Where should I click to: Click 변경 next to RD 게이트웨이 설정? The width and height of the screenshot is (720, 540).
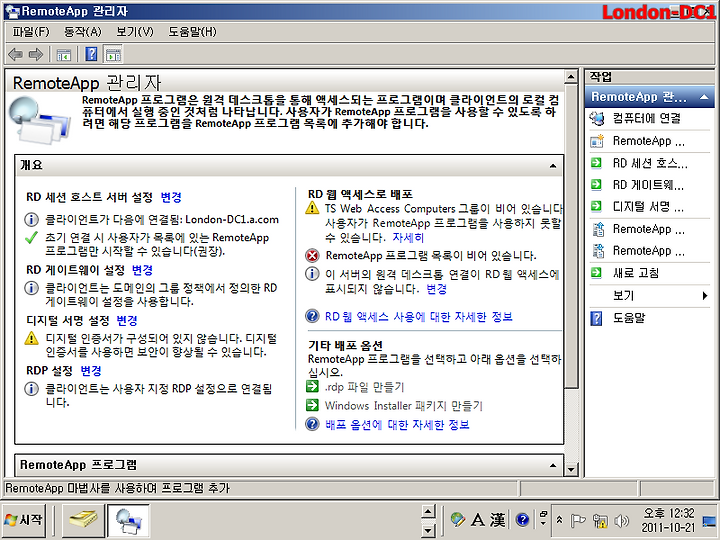[142, 270]
